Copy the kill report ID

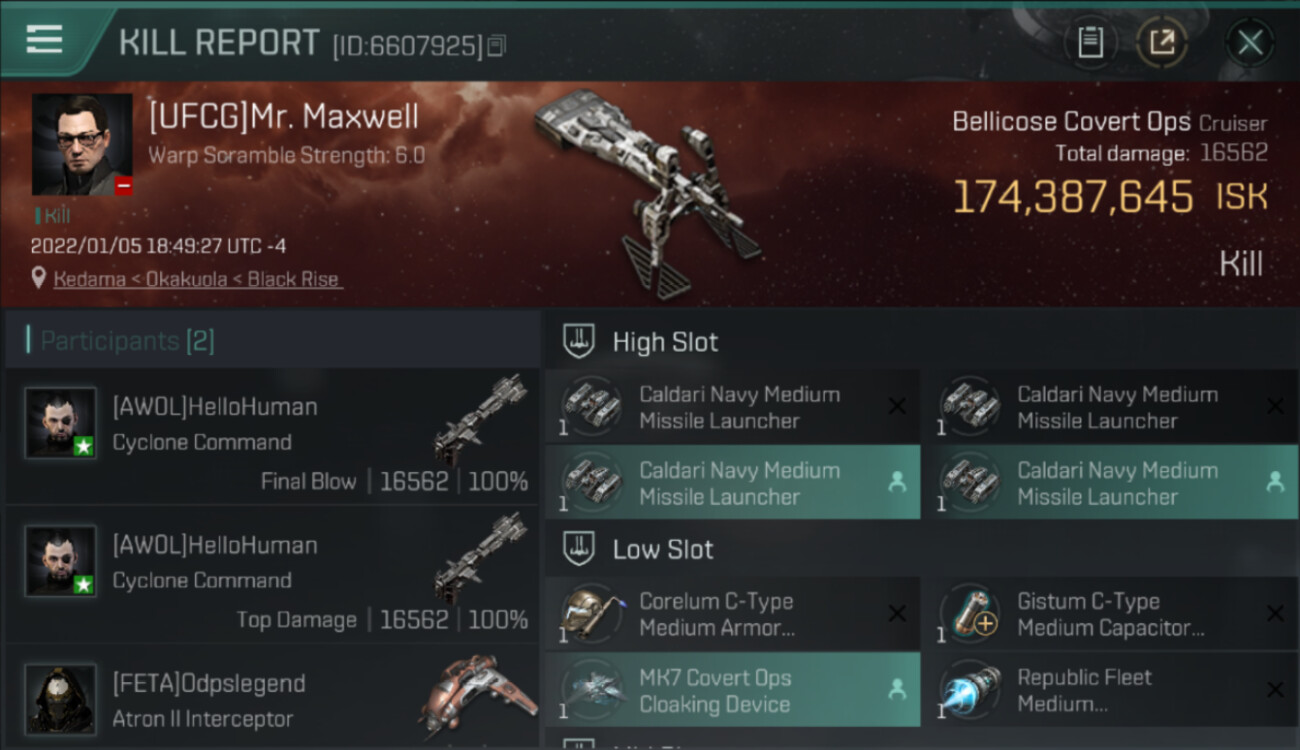click(x=497, y=46)
